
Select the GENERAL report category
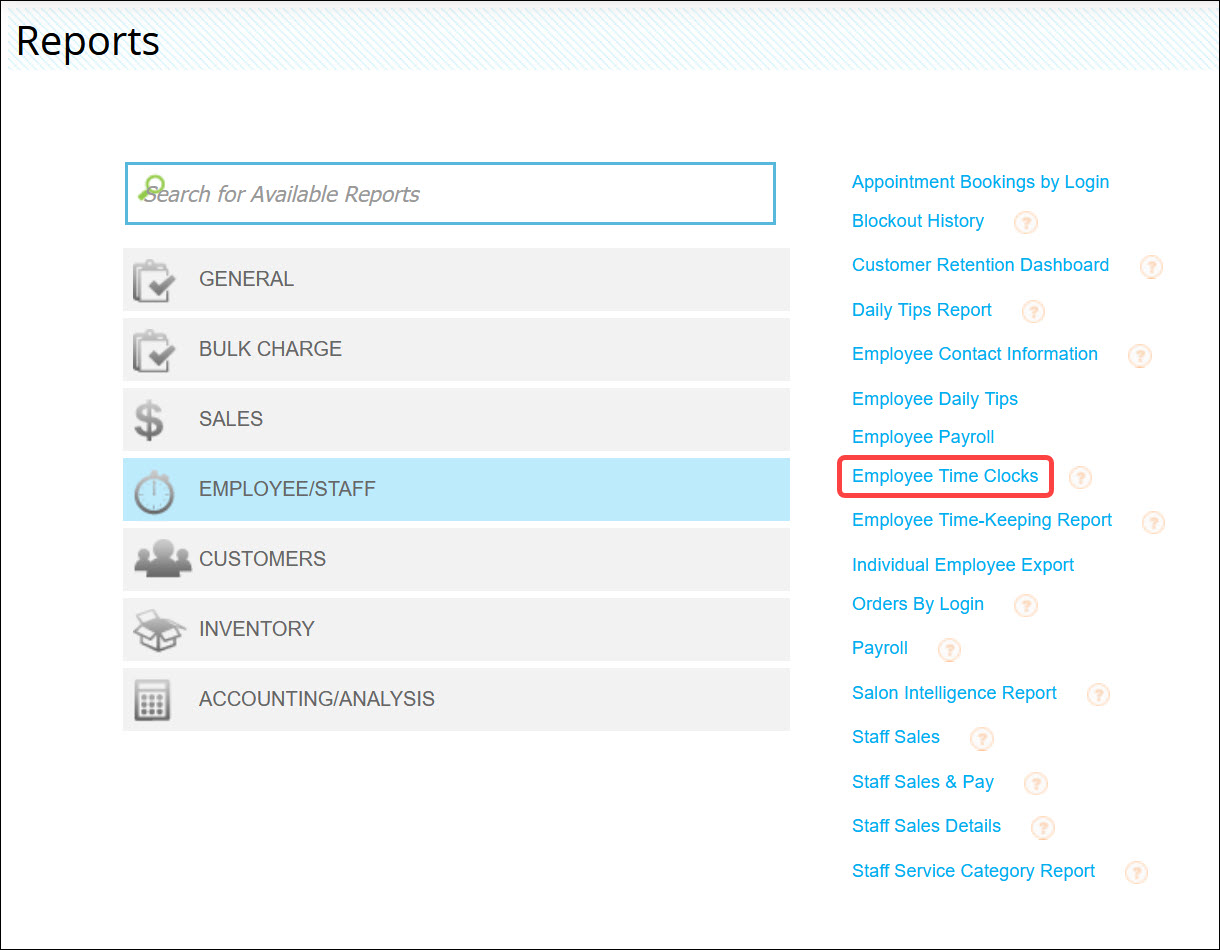tap(456, 280)
